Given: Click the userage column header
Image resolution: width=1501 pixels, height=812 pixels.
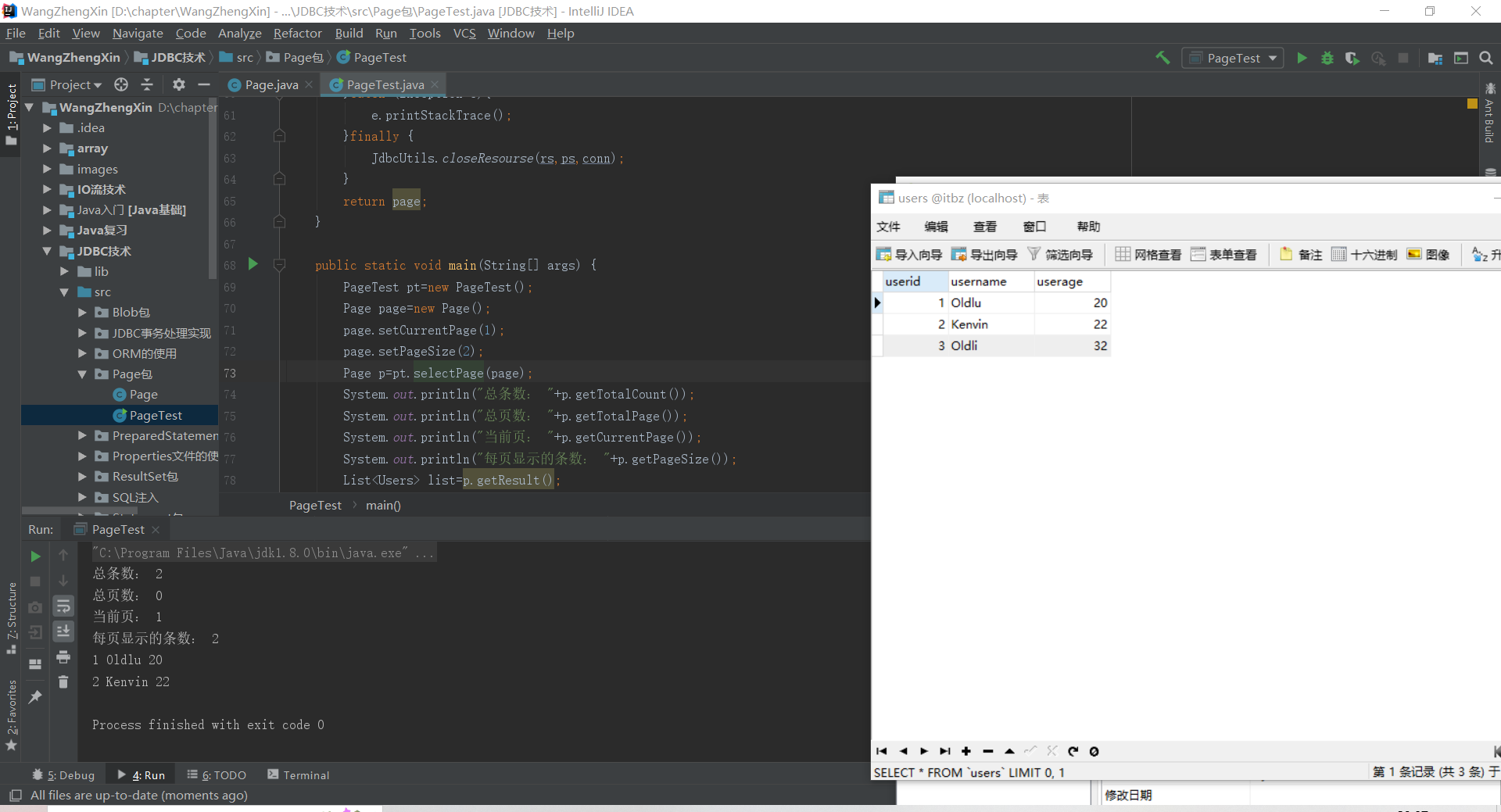Looking at the screenshot, I should click(x=1071, y=281).
